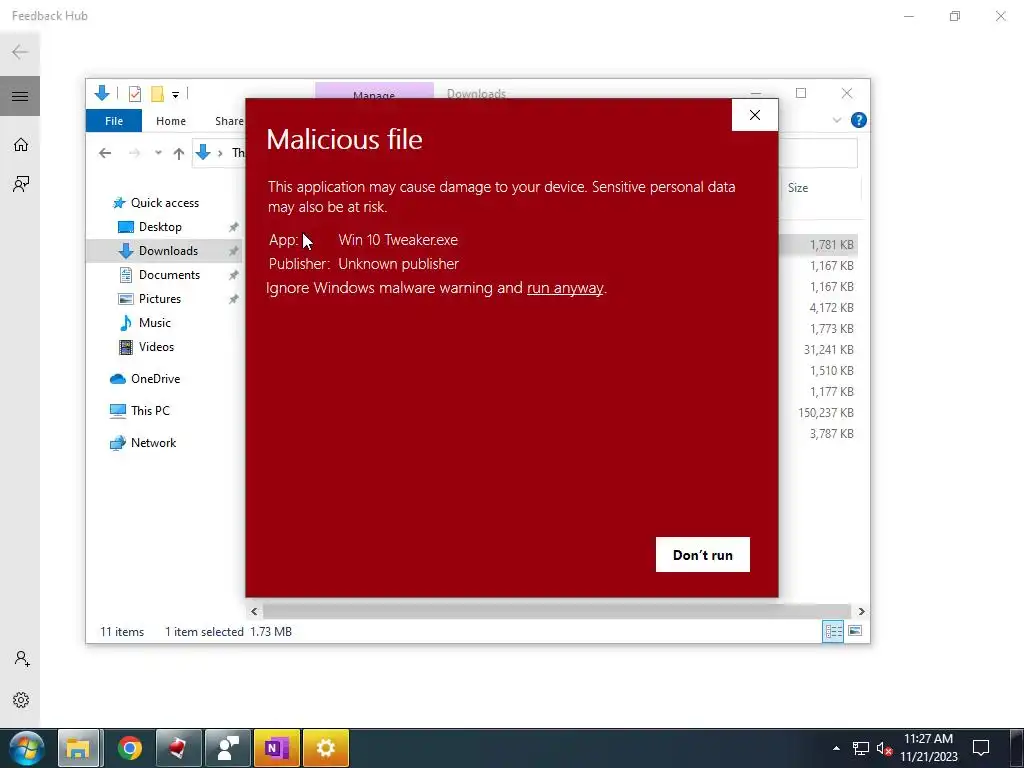Select This PC in navigation pane
This screenshot has height=768, width=1024.
tap(150, 411)
